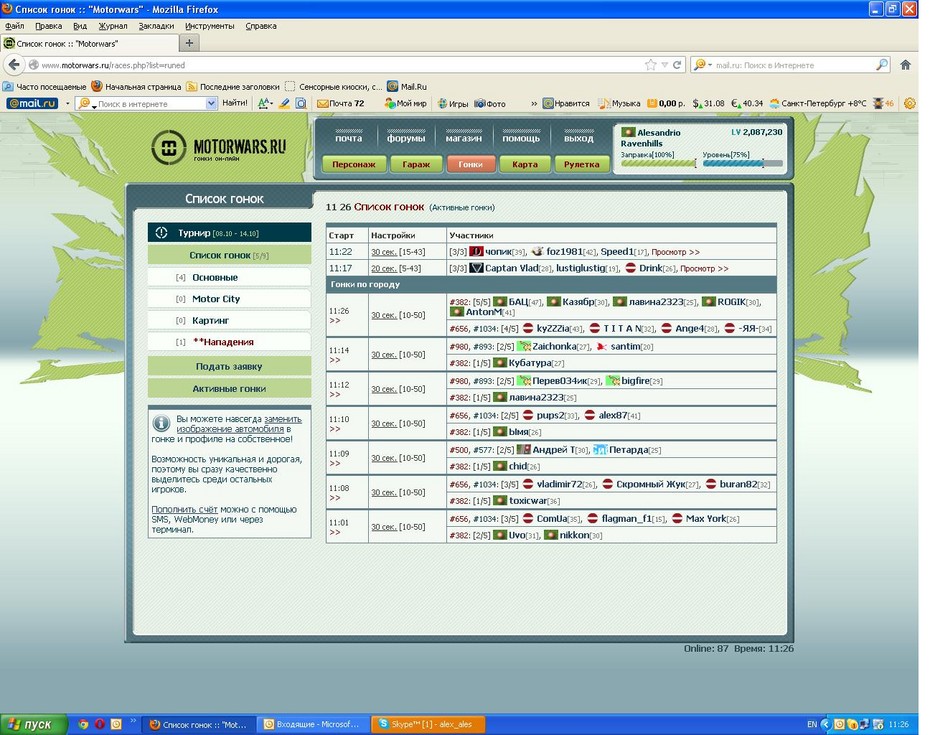Open Мой мир from the Mail.ru toolbar

pyautogui.click(x=406, y=103)
